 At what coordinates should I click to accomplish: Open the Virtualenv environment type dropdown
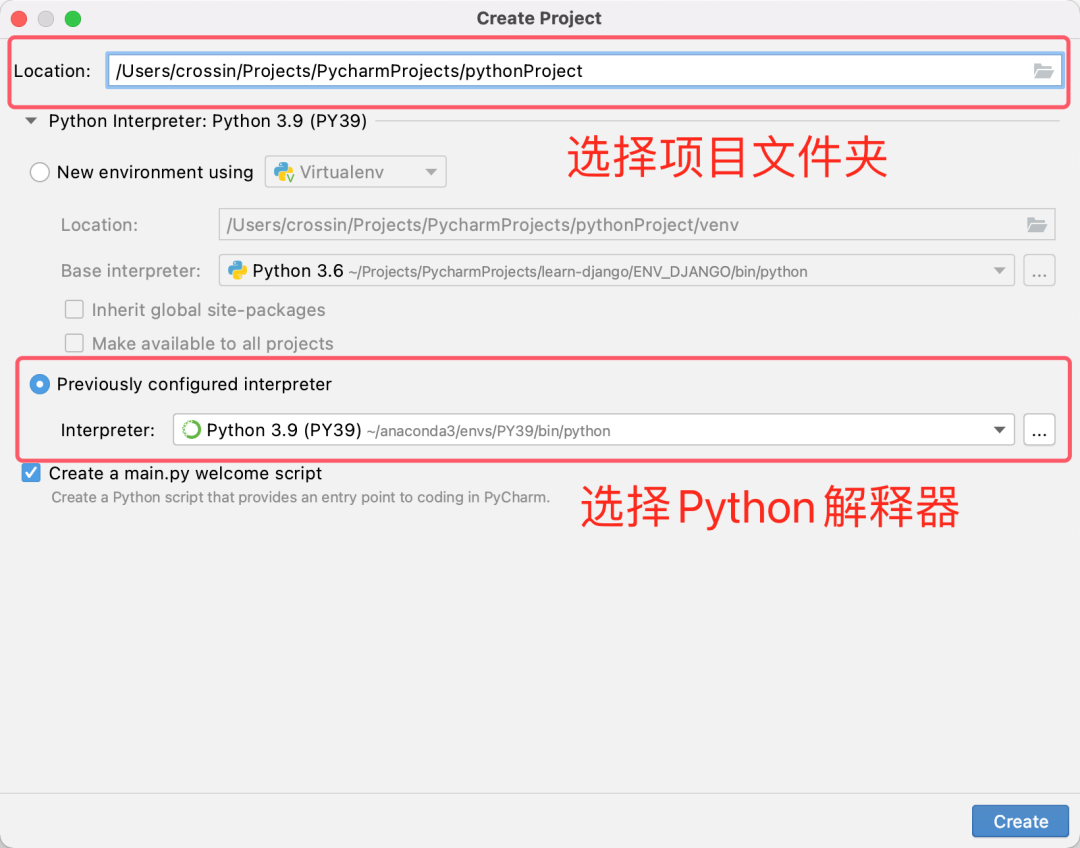[x=355, y=172]
